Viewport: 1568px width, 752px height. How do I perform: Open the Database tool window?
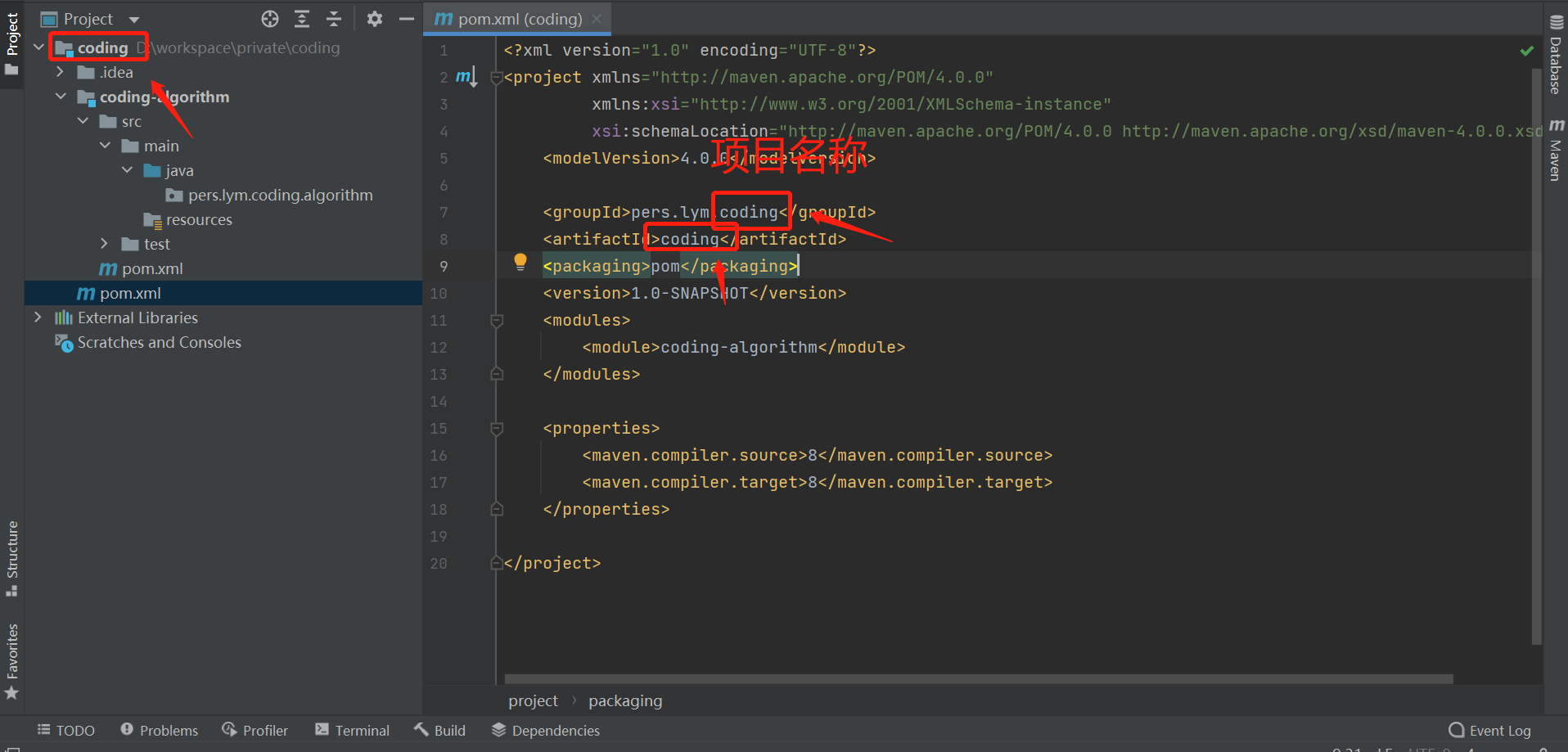(1556, 56)
